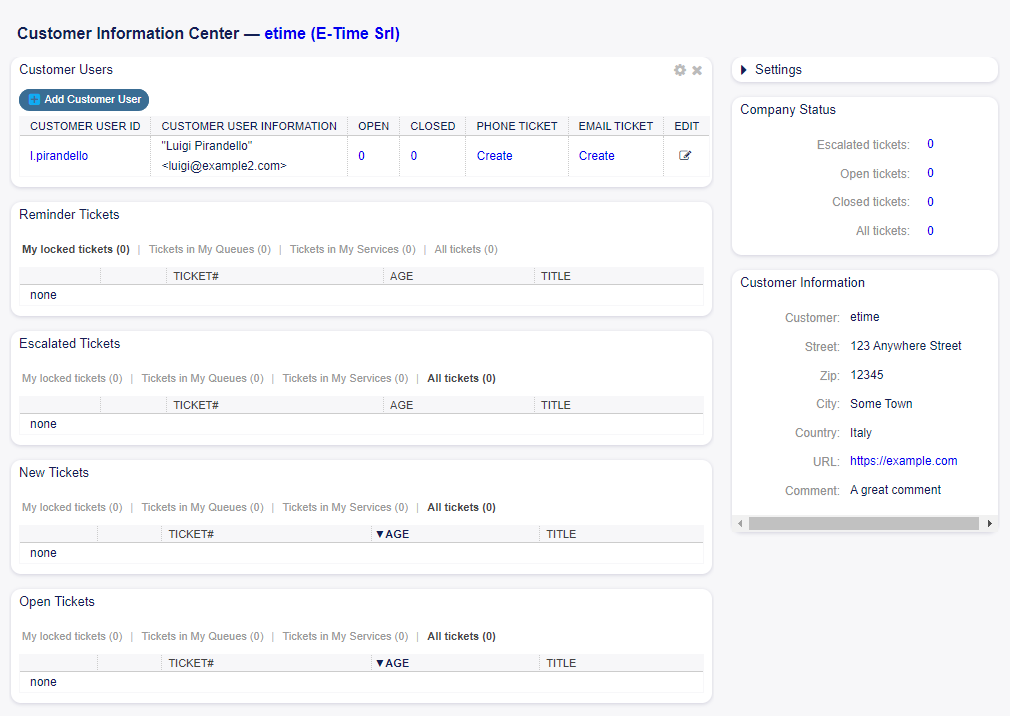The width and height of the screenshot is (1010, 716).
Task: Open the https://example.com URL link
Action: tap(903, 461)
